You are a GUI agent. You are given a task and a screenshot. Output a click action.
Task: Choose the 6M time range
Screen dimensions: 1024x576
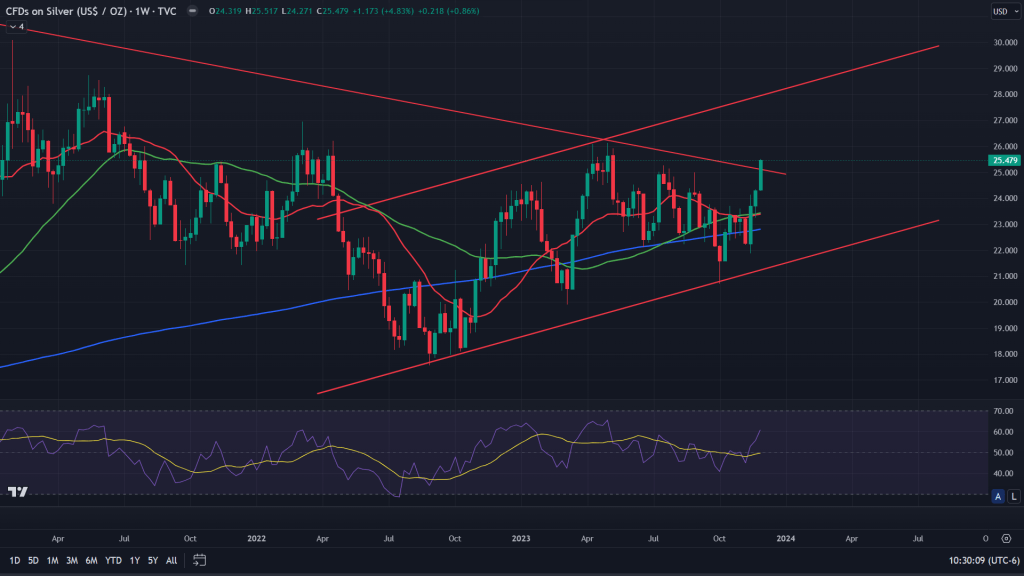click(x=91, y=560)
